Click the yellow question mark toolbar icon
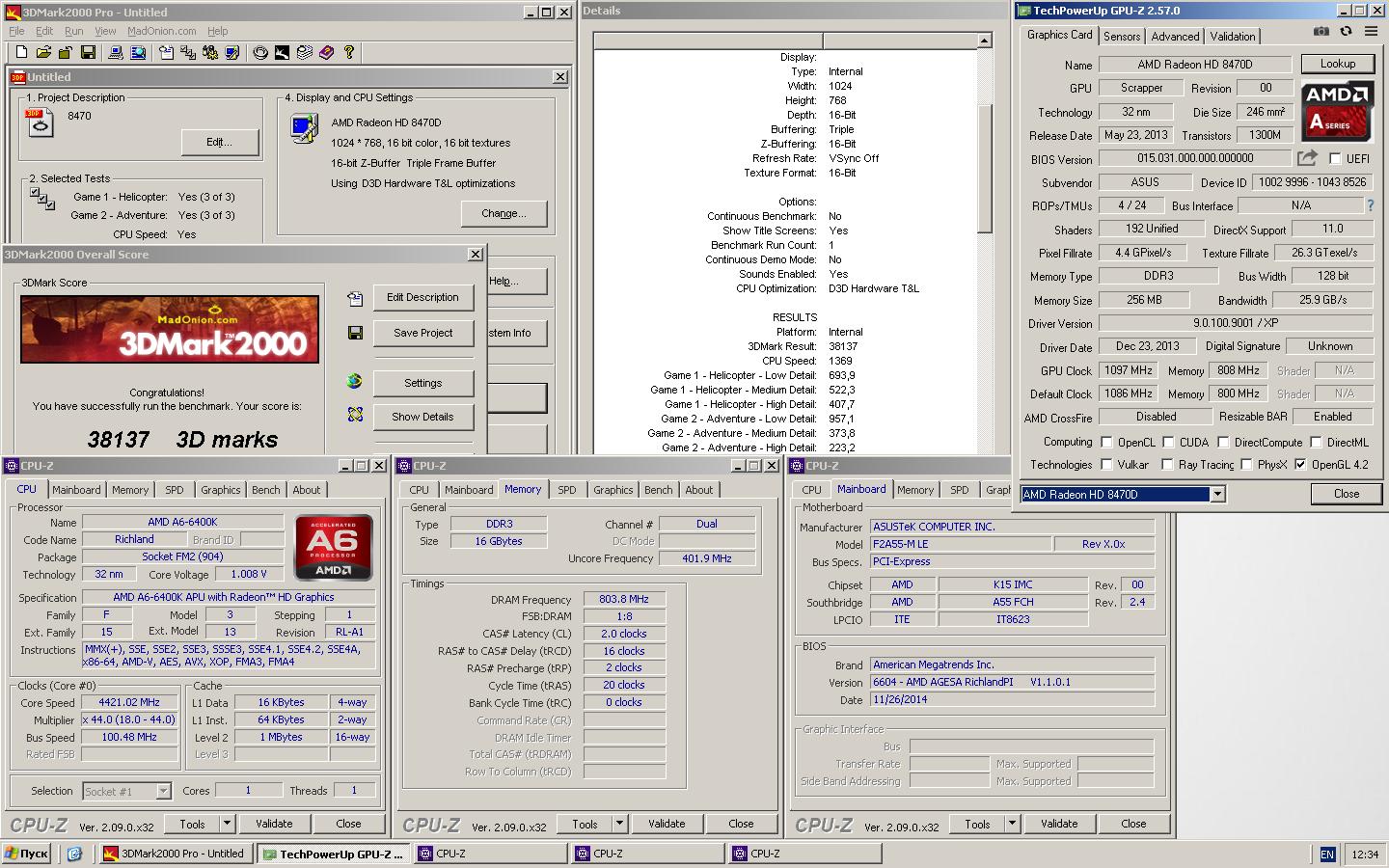 click(x=349, y=53)
